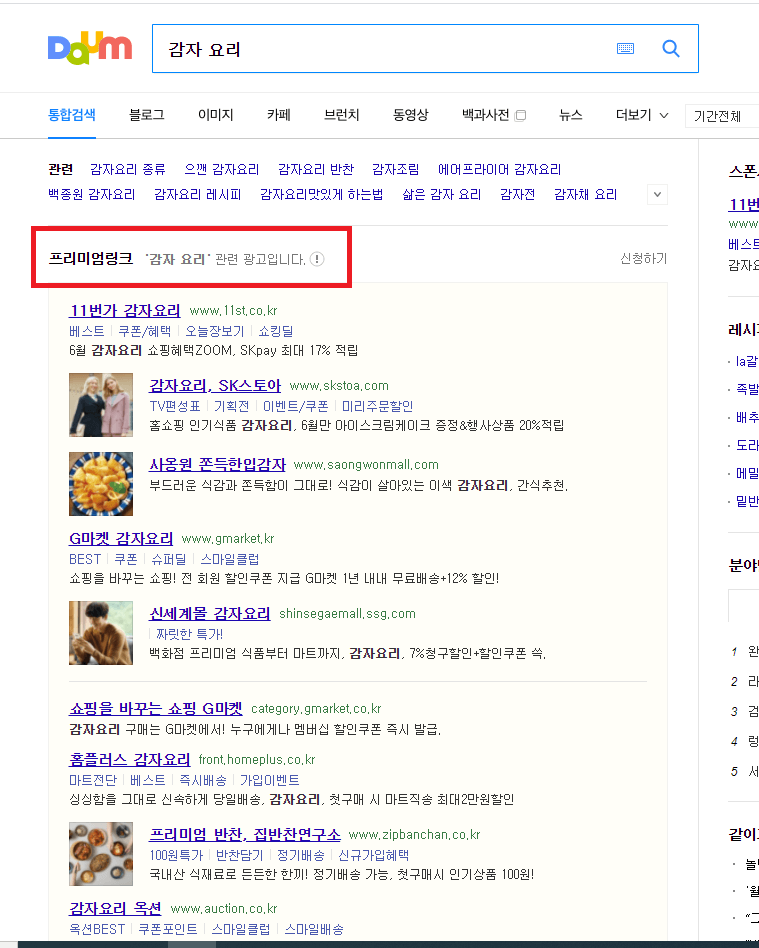Click related search 에어프라이어 감자요리
The height and width of the screenshot is (948, 759).
pos(500,169)
